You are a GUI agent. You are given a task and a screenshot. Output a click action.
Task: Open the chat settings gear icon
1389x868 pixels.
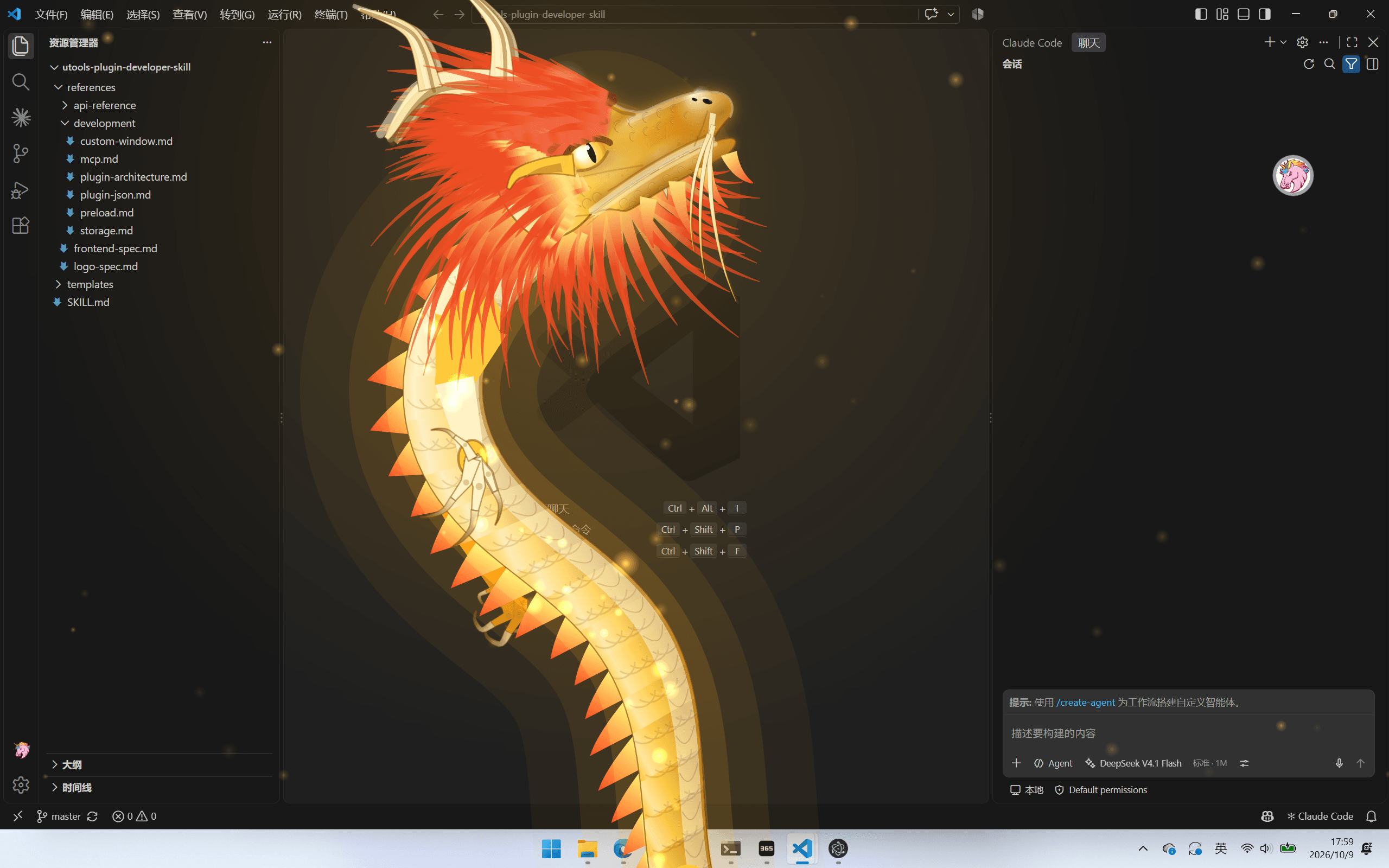[1302, 42]
